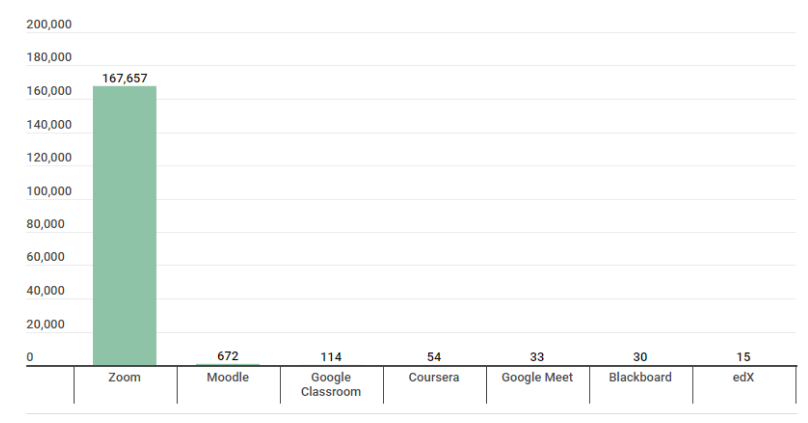Click the 200,000 y-axis label

tap(49, 24)
